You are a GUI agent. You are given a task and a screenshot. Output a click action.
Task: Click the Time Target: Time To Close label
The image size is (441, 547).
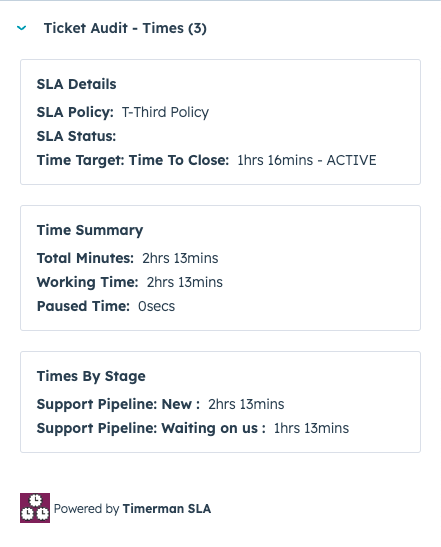[x=133, y=160]
